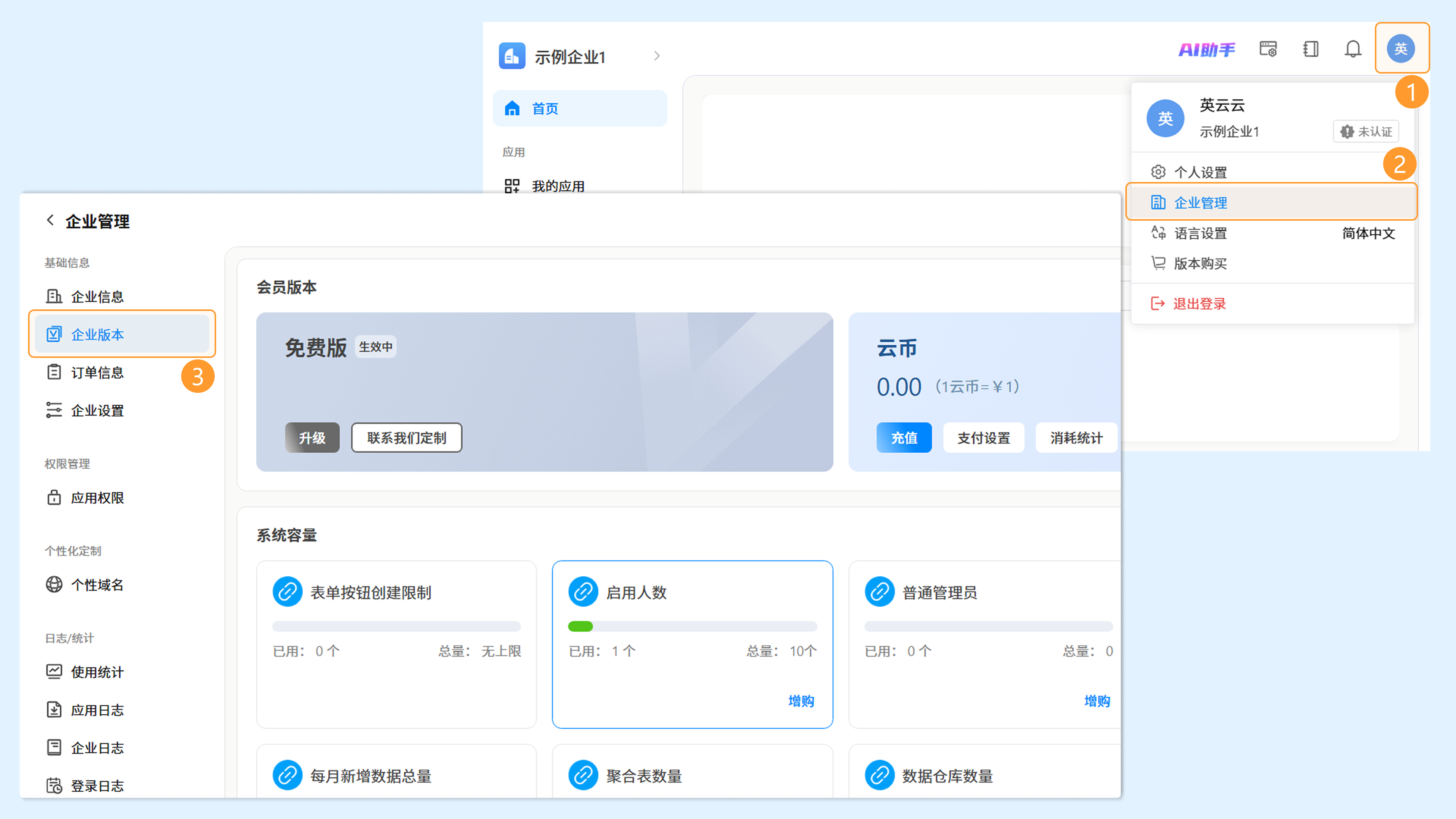Viewport: 1456px width, 819px height.
Task: Click the 普通管理员 progress bar
Action: (988, 626)
